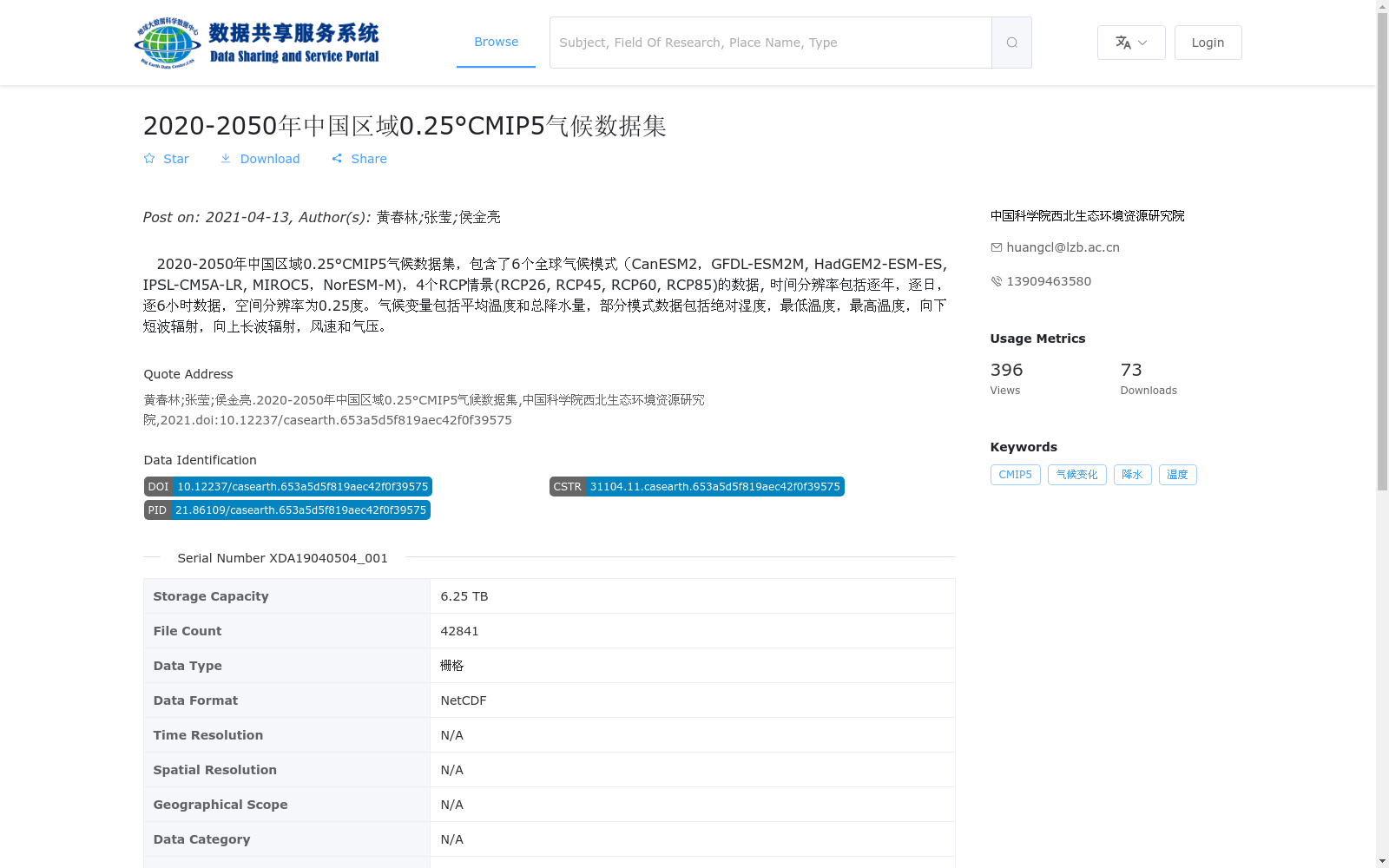Click the quote address citation text
This screenshot has height=868, width=1389.
click(425, 410)
